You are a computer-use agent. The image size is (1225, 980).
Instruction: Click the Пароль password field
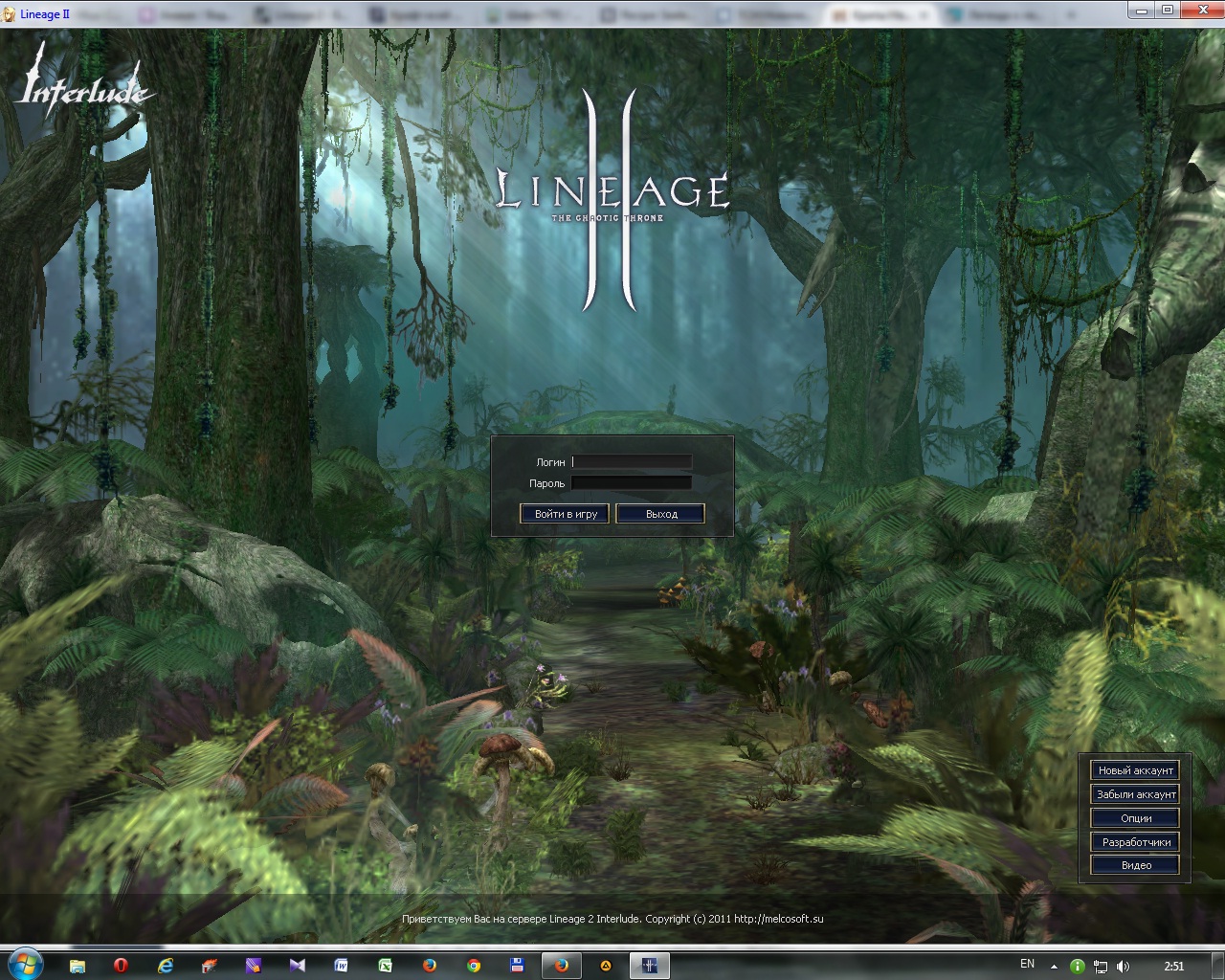click(632, 483)
